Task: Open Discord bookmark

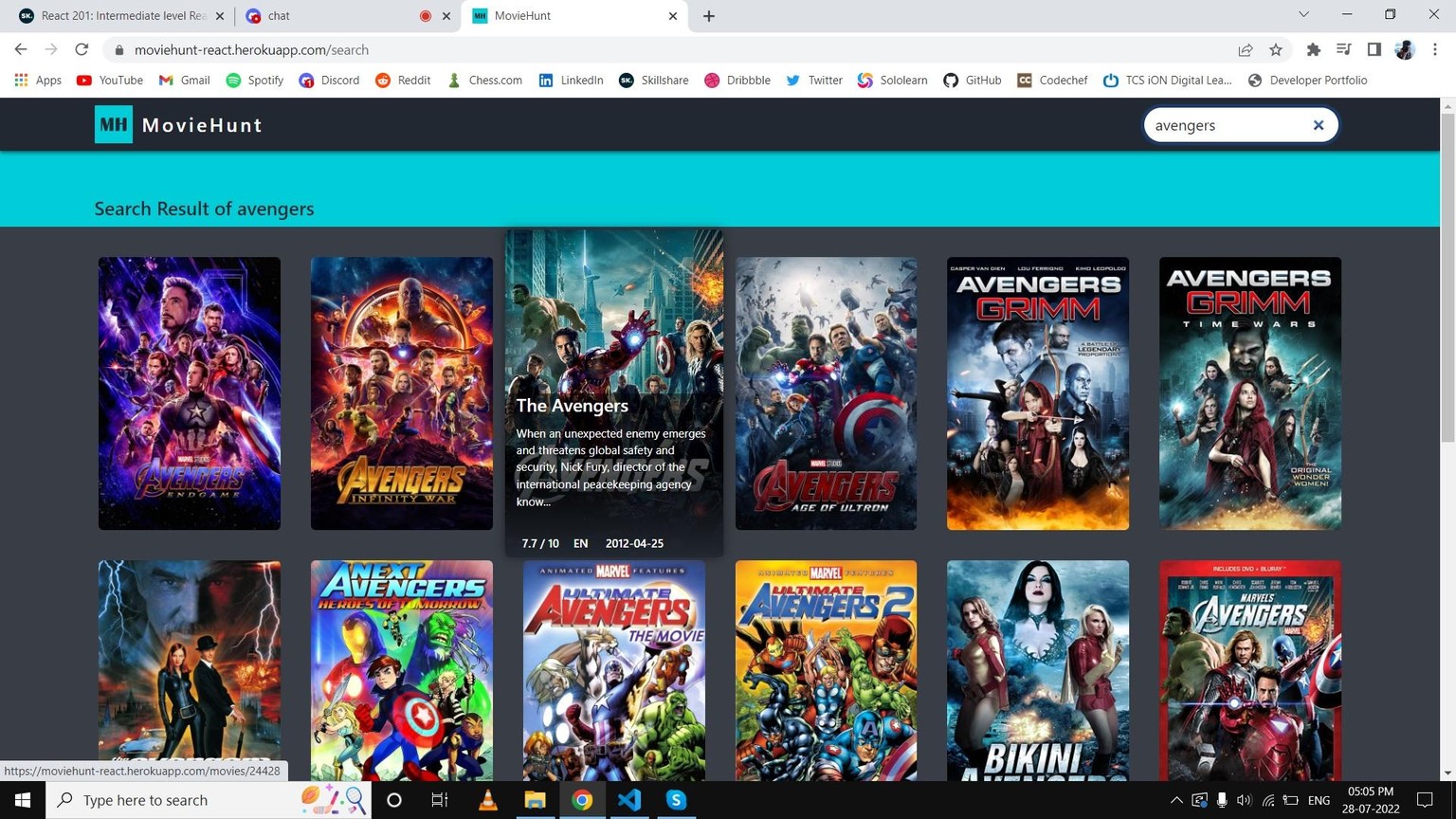Action: point(329,80)
